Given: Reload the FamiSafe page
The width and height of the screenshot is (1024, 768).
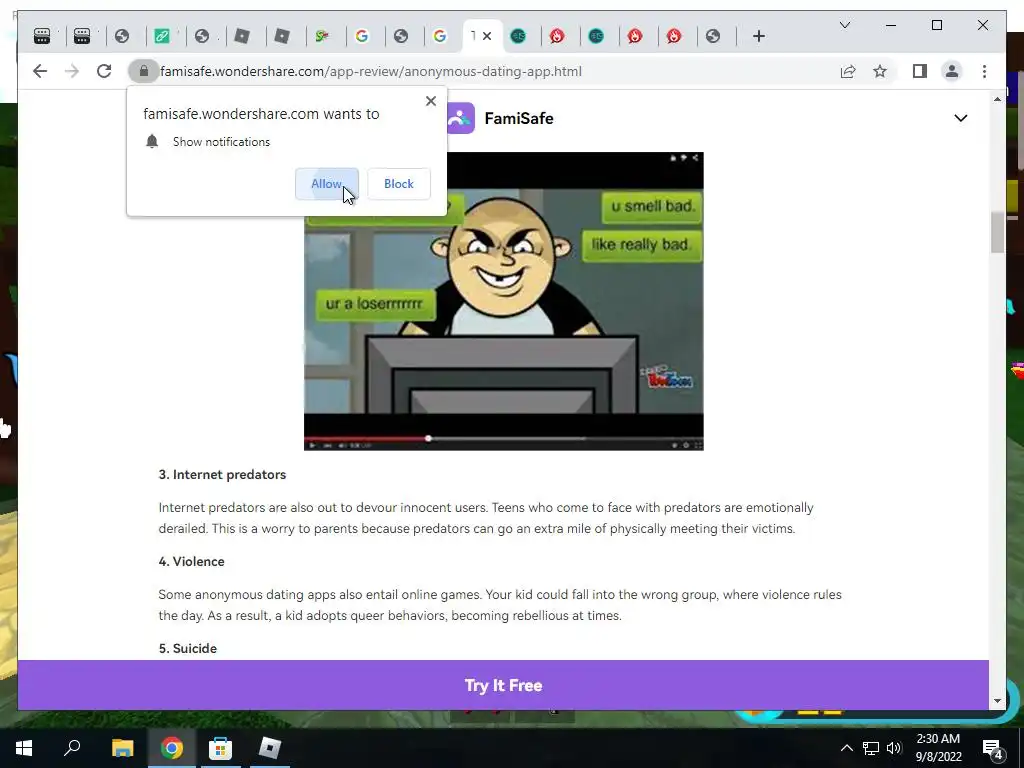Looking at the screenshot, I should click(x=104, y=71).
